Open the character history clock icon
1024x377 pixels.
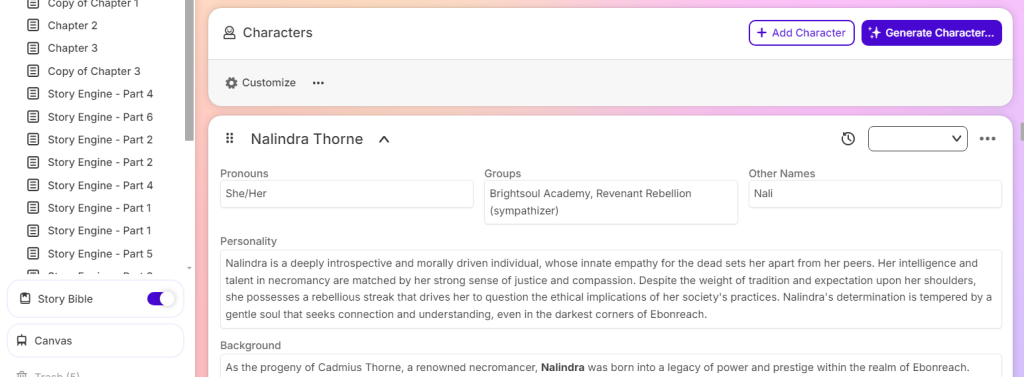click(x=848, y=139)
